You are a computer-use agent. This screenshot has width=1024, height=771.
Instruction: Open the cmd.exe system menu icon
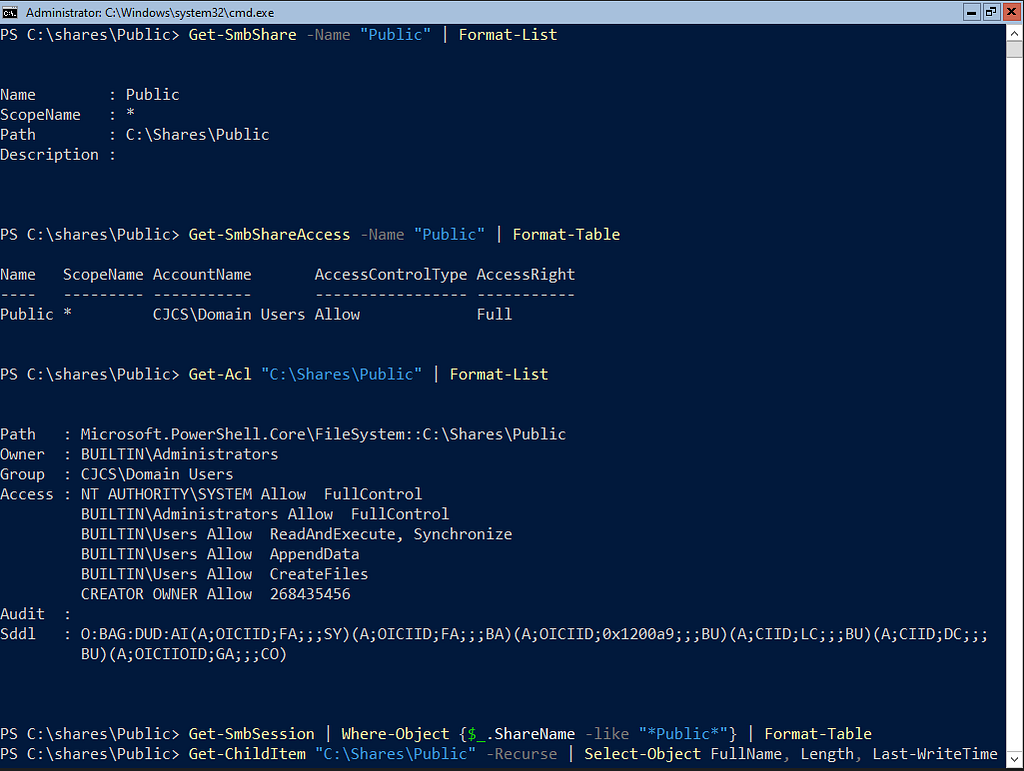(10, 12)
